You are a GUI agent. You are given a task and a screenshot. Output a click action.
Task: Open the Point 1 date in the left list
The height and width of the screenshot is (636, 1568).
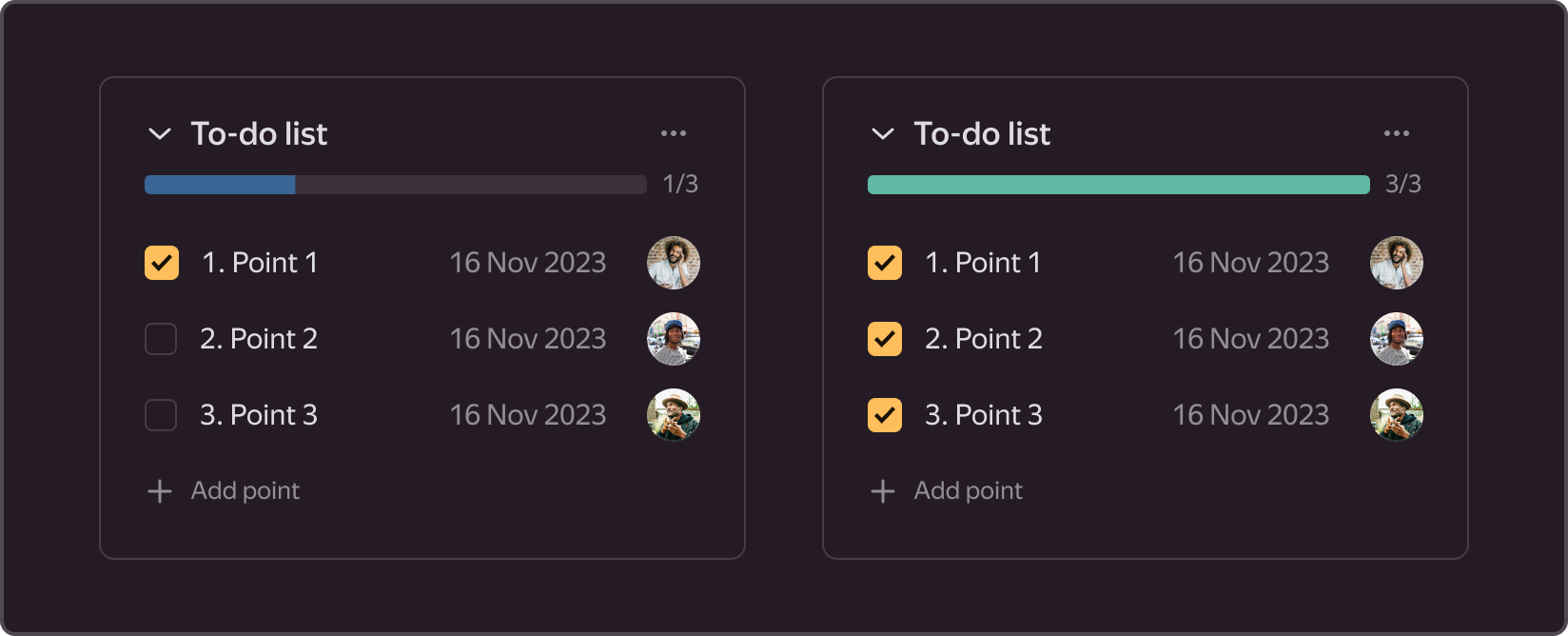tap(528, 263)
